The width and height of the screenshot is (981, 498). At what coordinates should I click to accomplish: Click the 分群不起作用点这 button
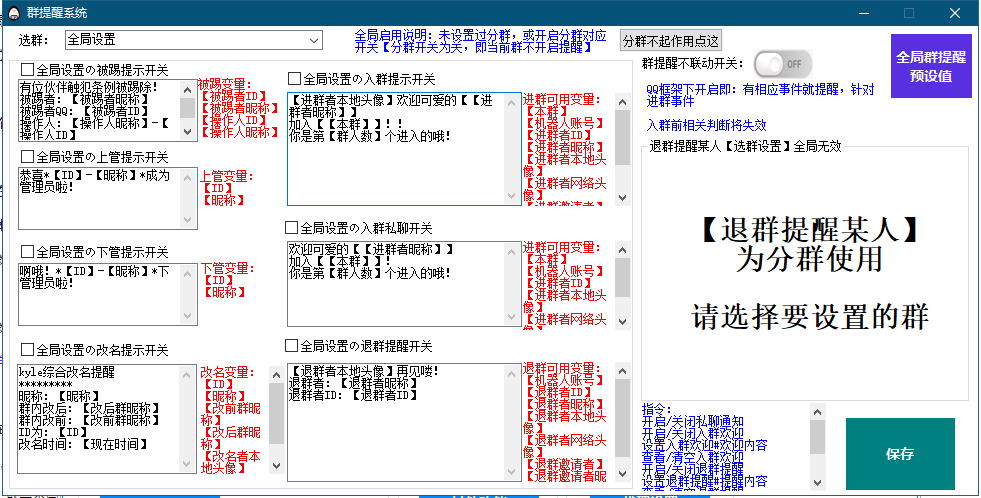(x=670, y=41)
